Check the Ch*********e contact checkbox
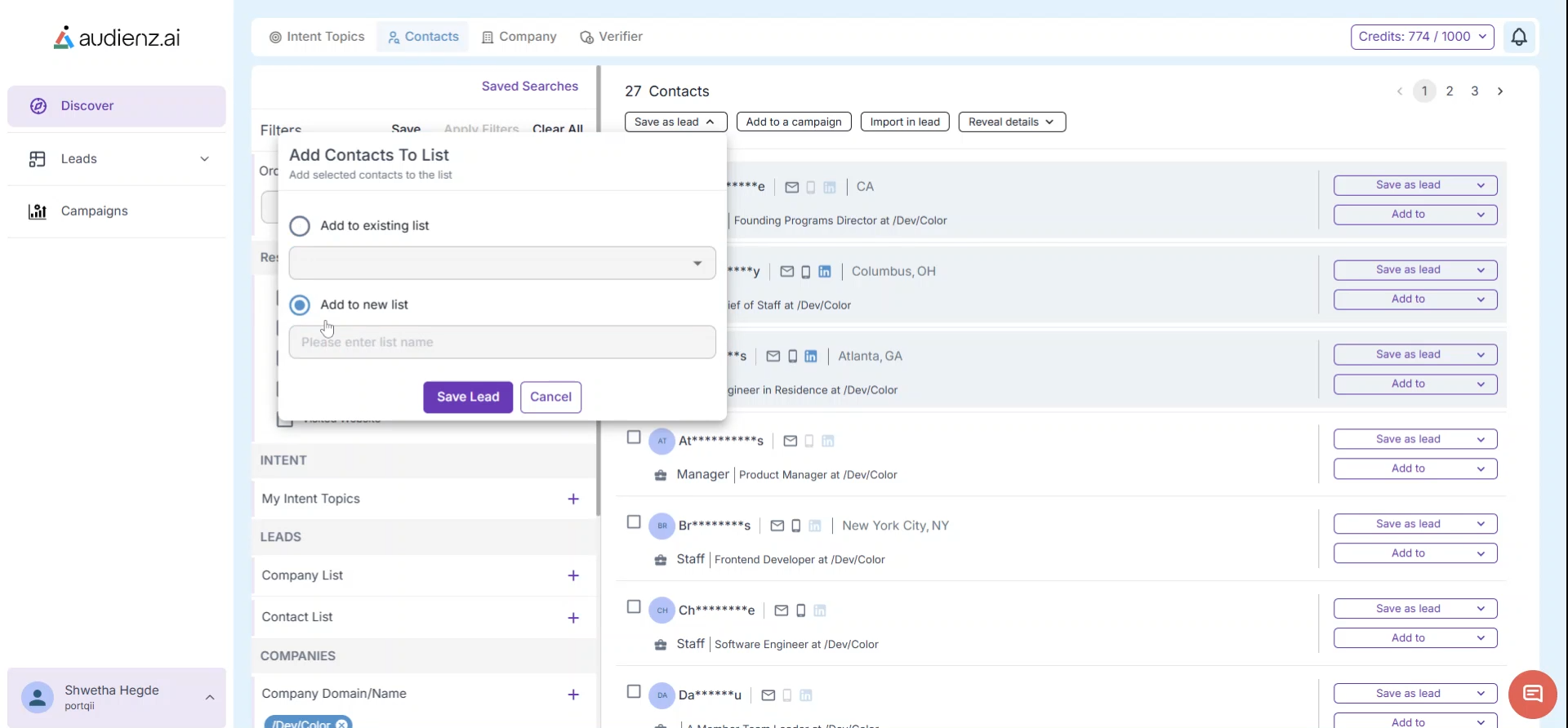 point(634,607)
